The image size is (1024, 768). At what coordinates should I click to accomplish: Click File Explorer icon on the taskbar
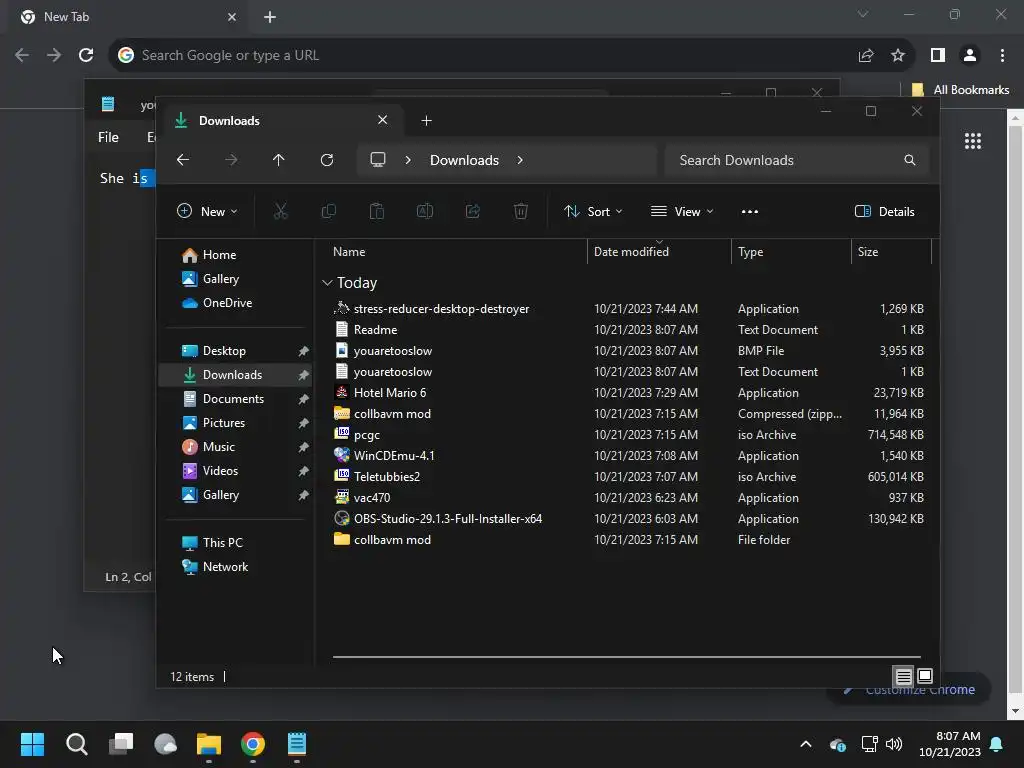pyautogui.click(x=209, y=744)
